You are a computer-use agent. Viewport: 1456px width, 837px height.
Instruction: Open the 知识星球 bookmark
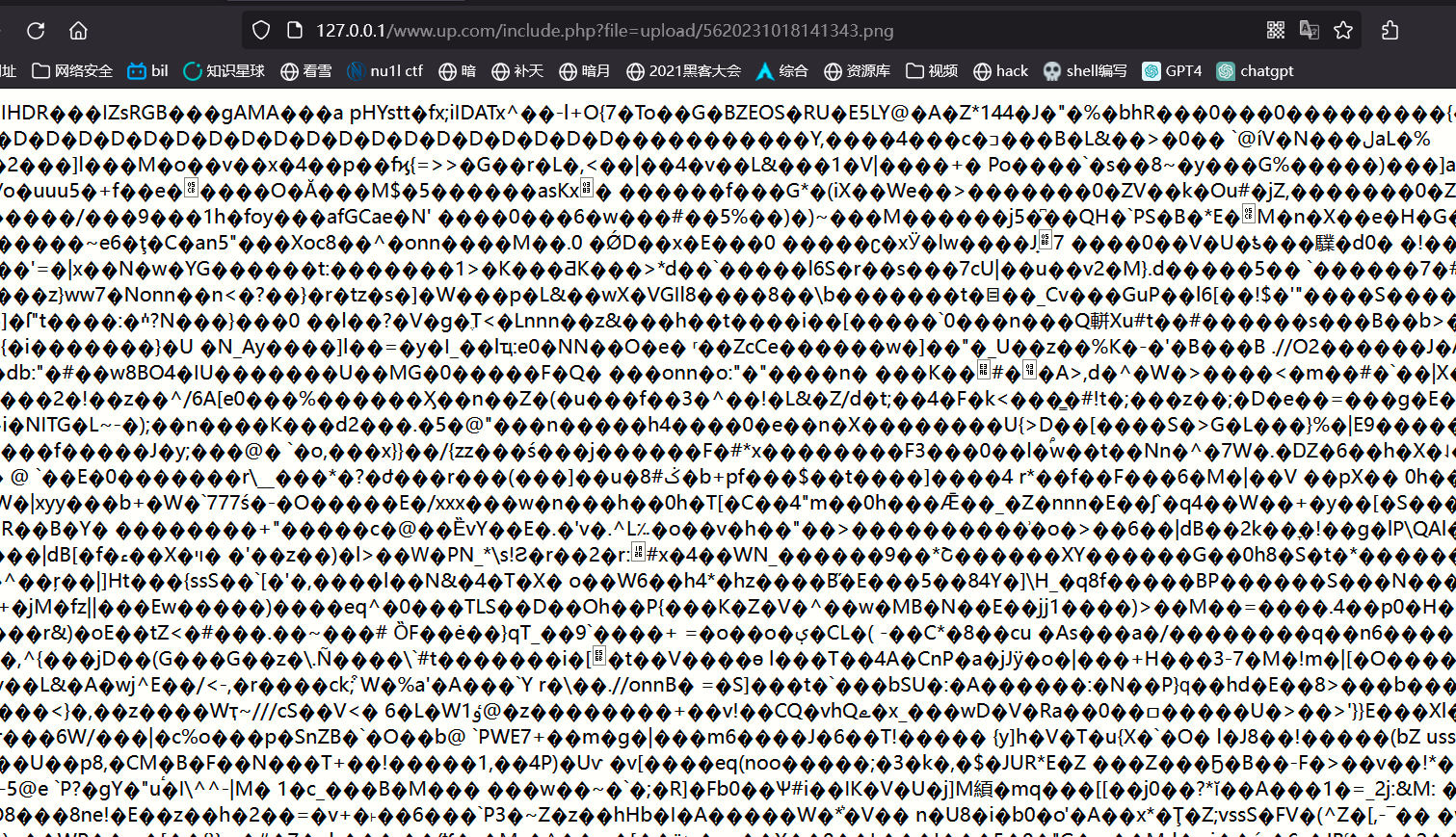[x=224, y=71]
